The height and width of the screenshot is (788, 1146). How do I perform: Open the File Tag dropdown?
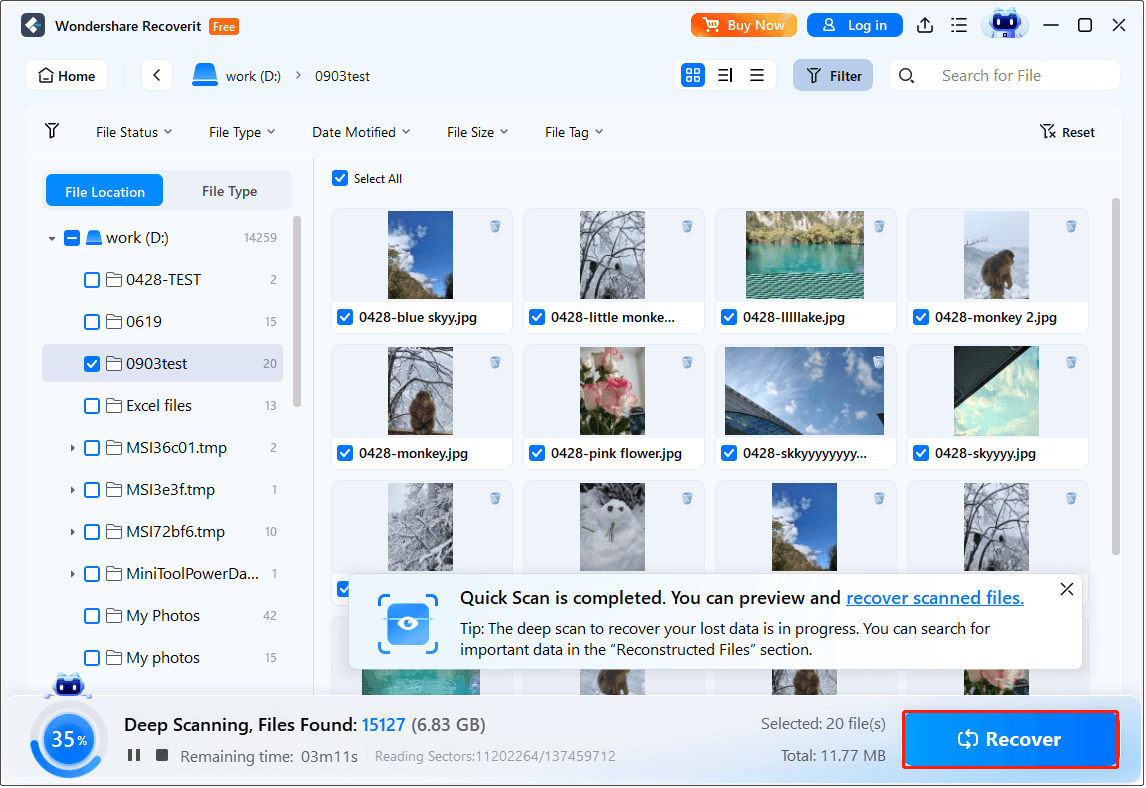[574, 132]
